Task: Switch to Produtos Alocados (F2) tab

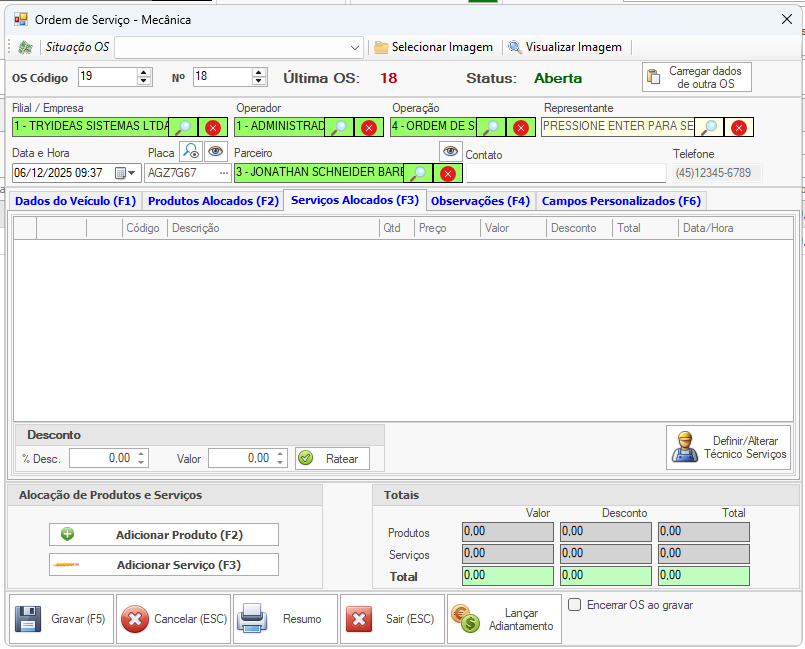Action: coord(213,201)
